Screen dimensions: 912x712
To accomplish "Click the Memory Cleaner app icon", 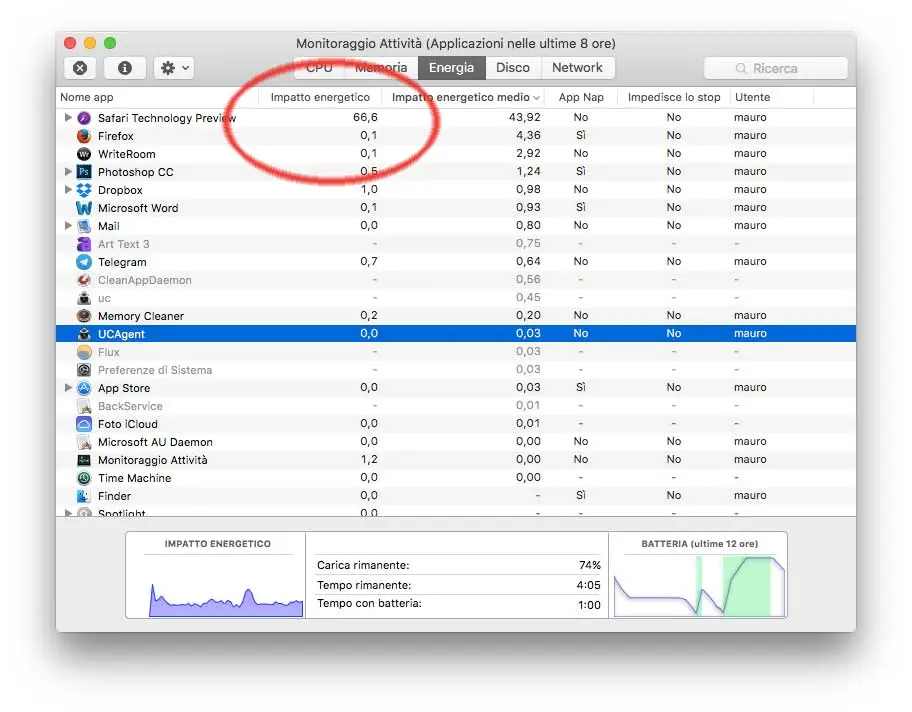I will (x=85, y=316).
